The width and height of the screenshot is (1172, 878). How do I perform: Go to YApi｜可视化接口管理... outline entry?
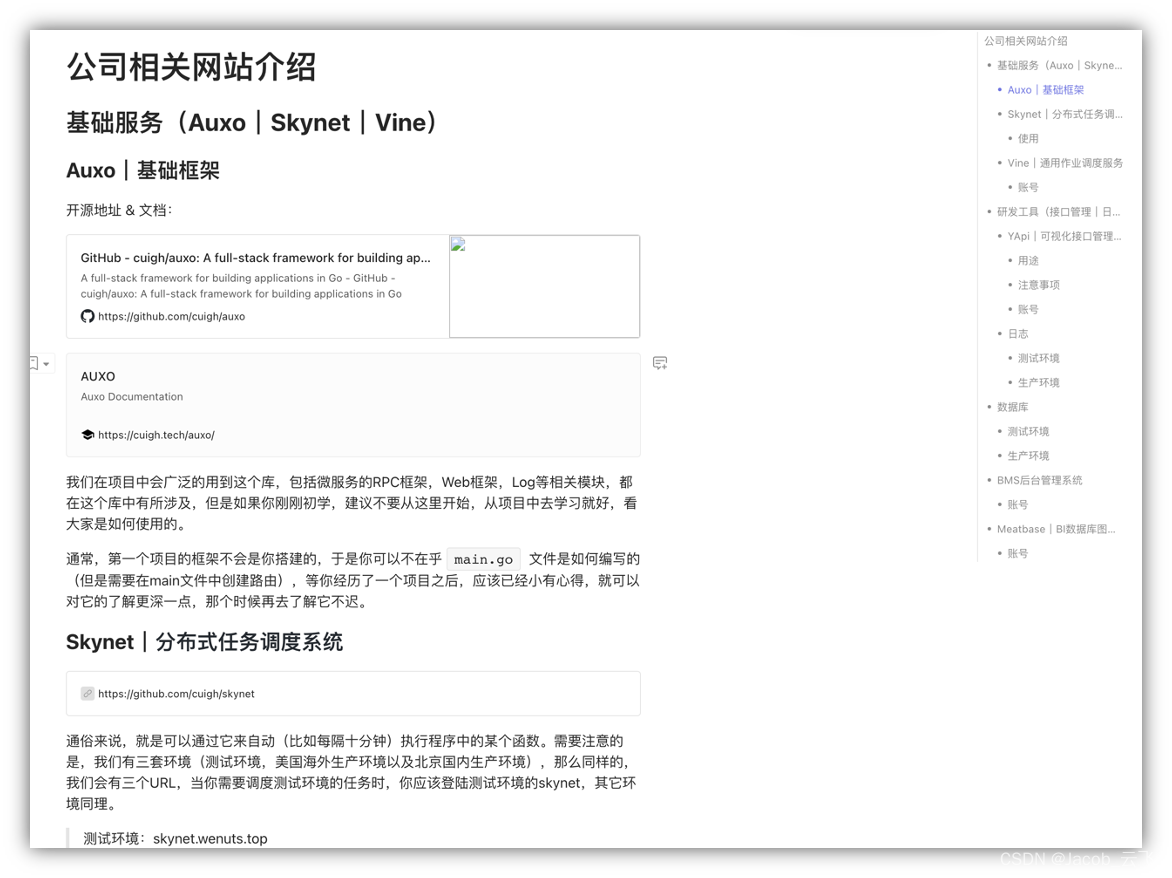point(1064,236)
